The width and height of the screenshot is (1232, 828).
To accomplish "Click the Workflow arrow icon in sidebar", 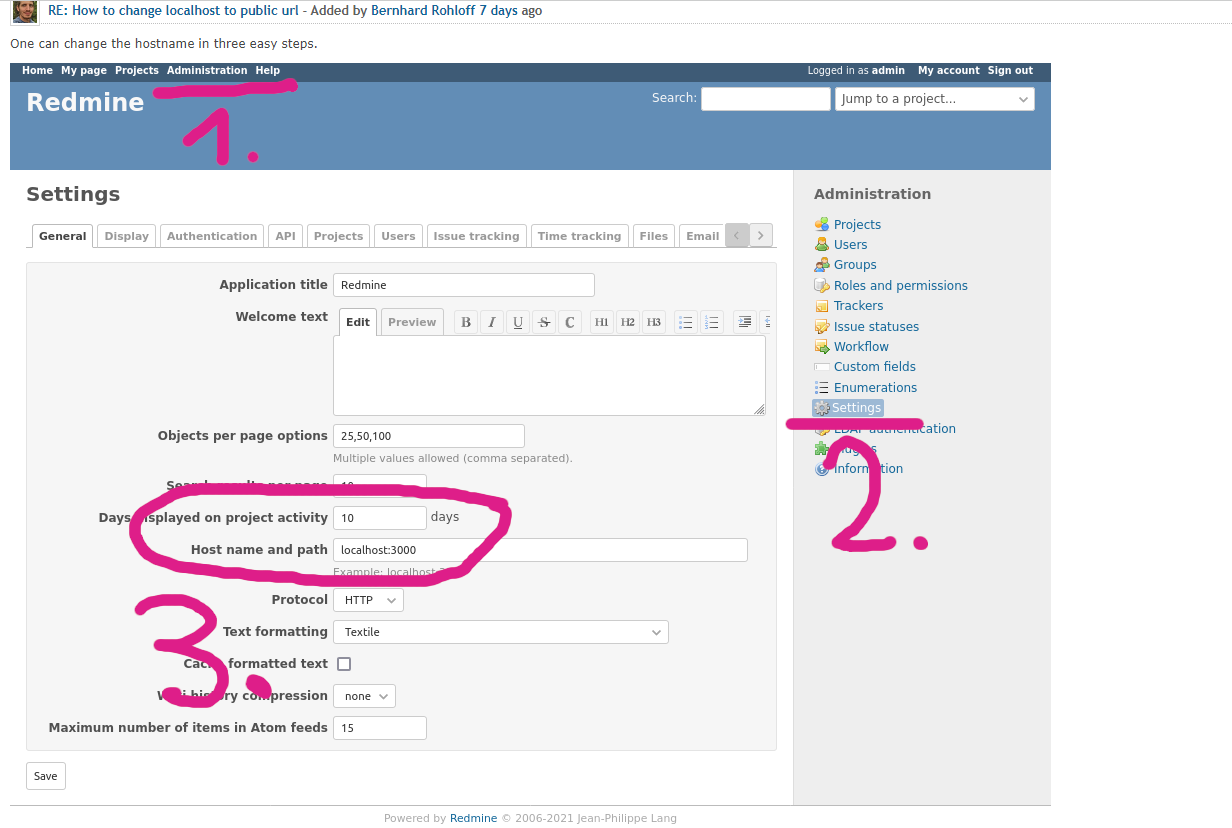I will point(822,347).
